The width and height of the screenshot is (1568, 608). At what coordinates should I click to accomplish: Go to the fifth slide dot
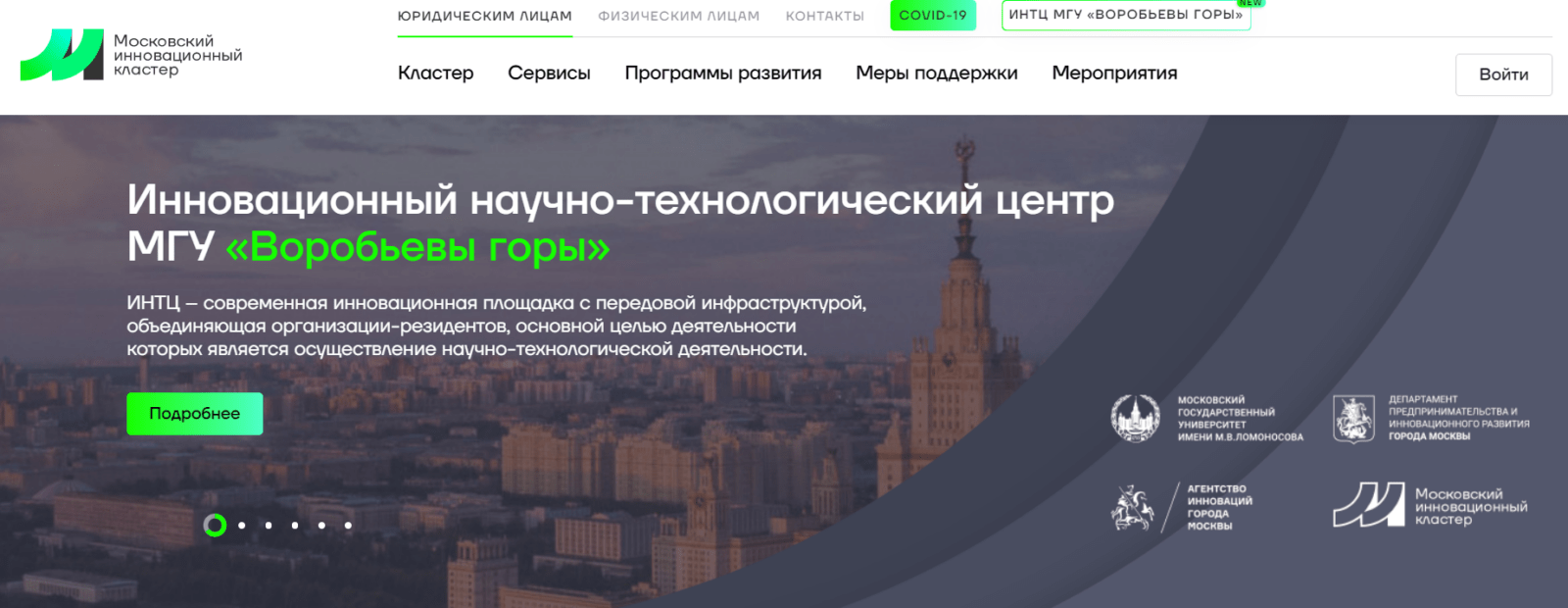click(321, 526)
